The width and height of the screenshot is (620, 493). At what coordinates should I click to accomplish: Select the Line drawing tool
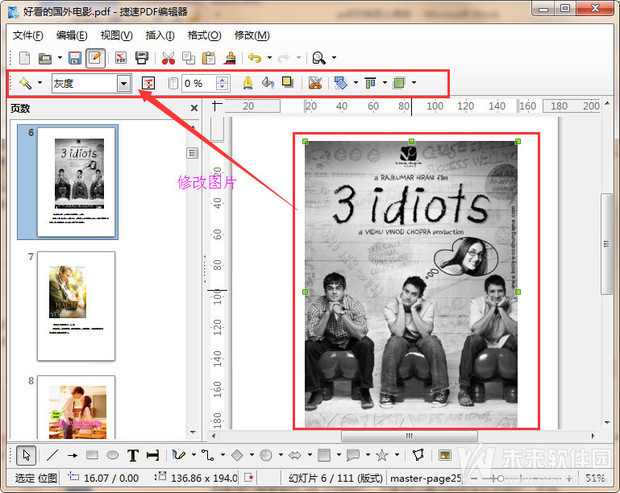pos(52,455)
